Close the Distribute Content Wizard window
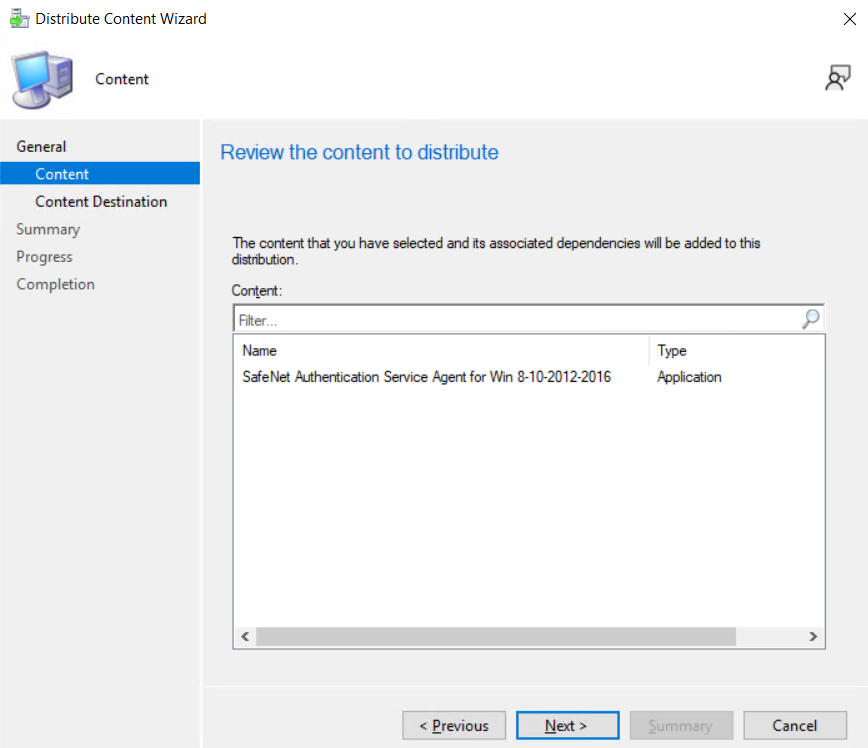This screenshot has width=868, height=748. click(x=850, y=19)
